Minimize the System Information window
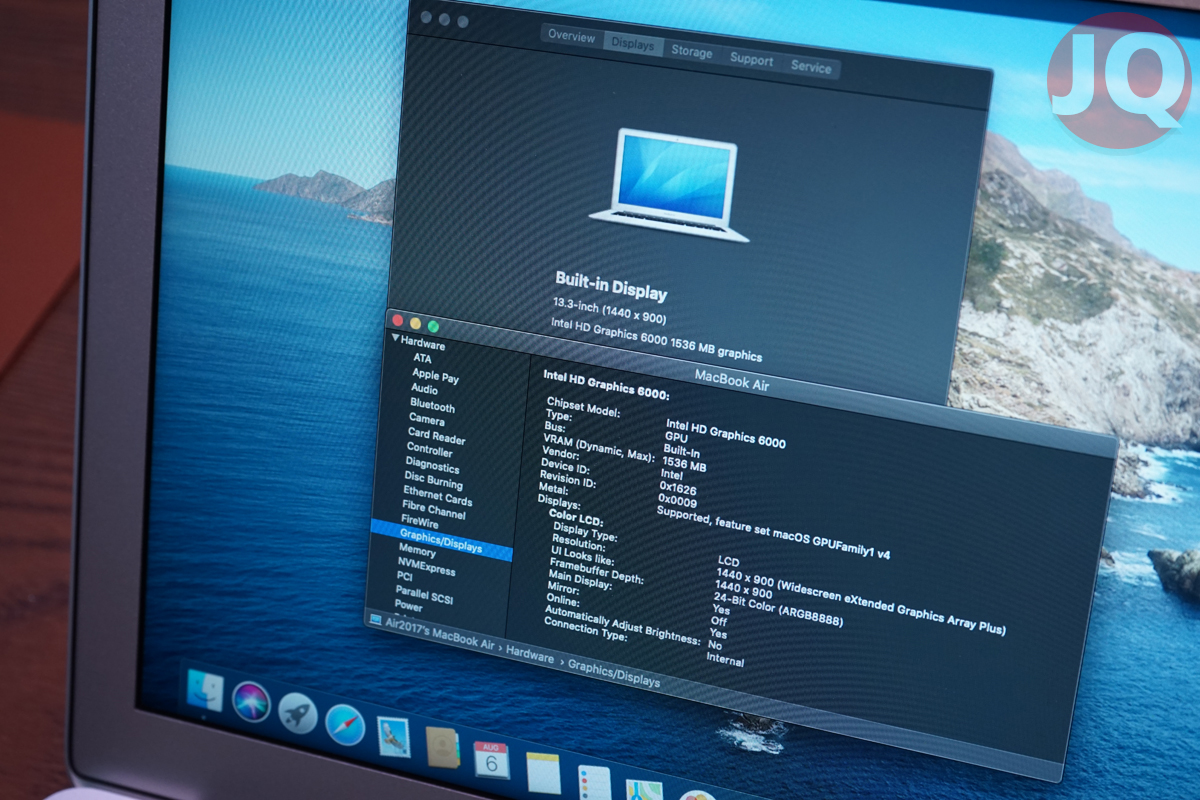Viewport: 1200px width, 800px height. point(415,323)
